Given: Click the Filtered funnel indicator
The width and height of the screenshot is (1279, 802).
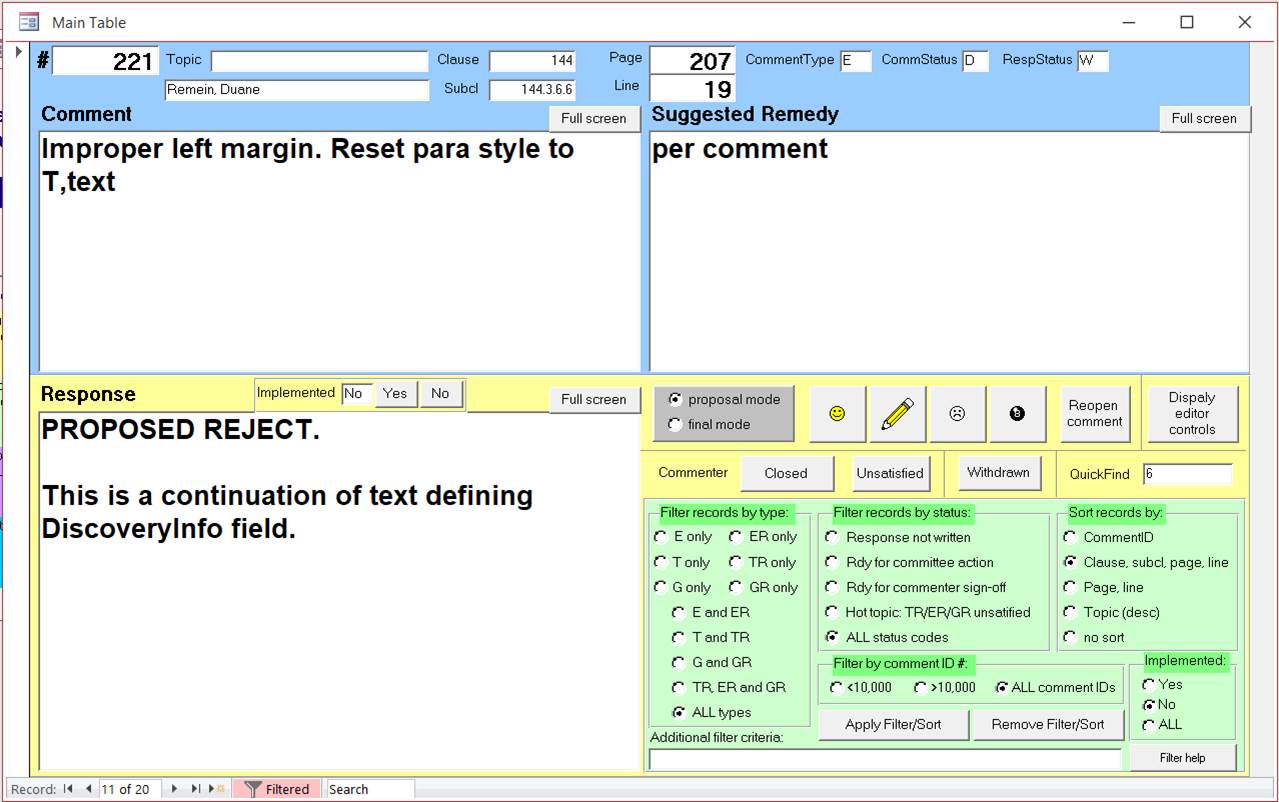Looking at the screenshot, I should (x=277, y=789).
